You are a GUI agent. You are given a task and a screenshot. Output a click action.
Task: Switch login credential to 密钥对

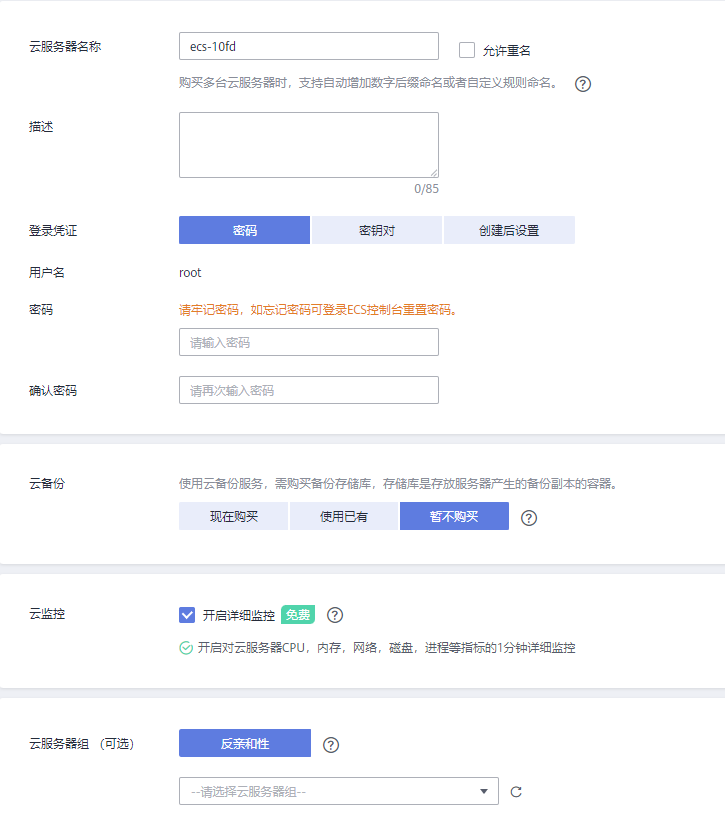(377, 230)
